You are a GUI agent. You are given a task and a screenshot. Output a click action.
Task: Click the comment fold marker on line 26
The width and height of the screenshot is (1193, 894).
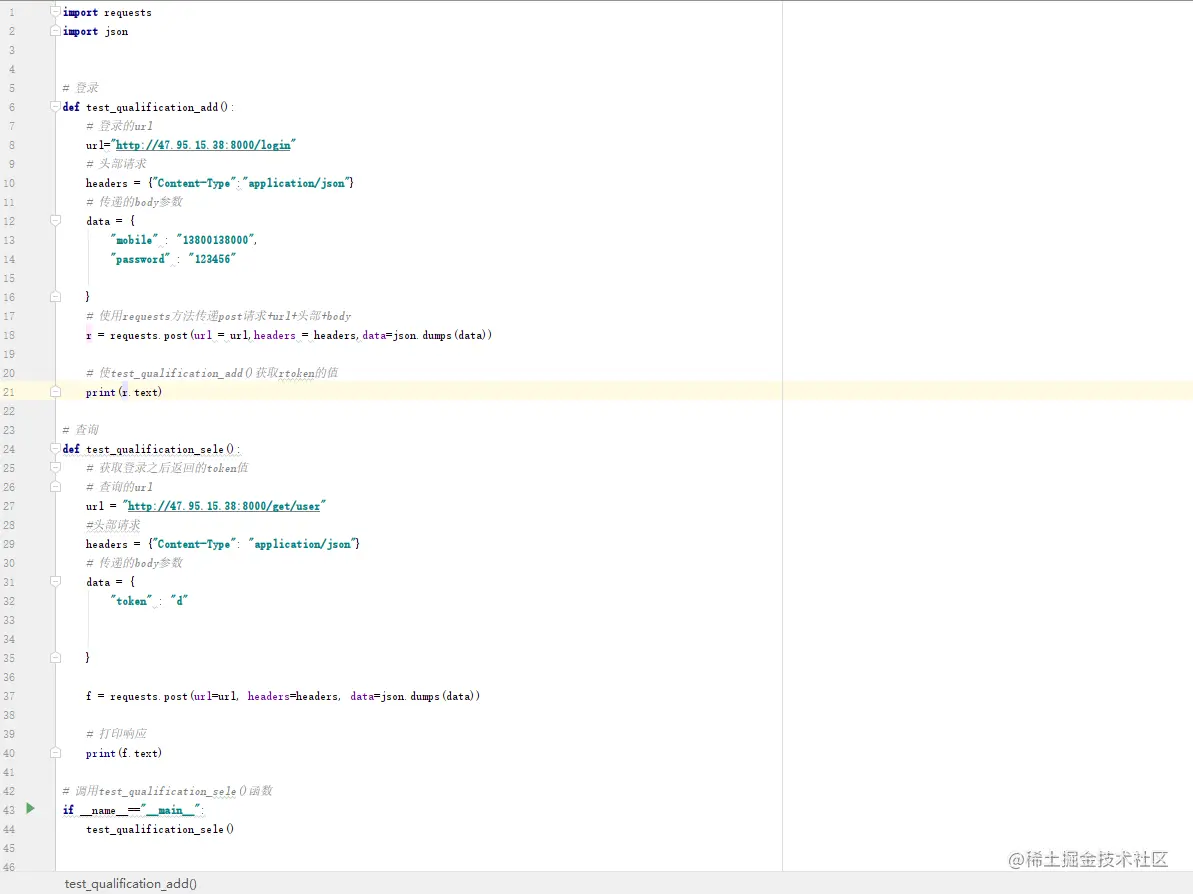pos(56,487)
